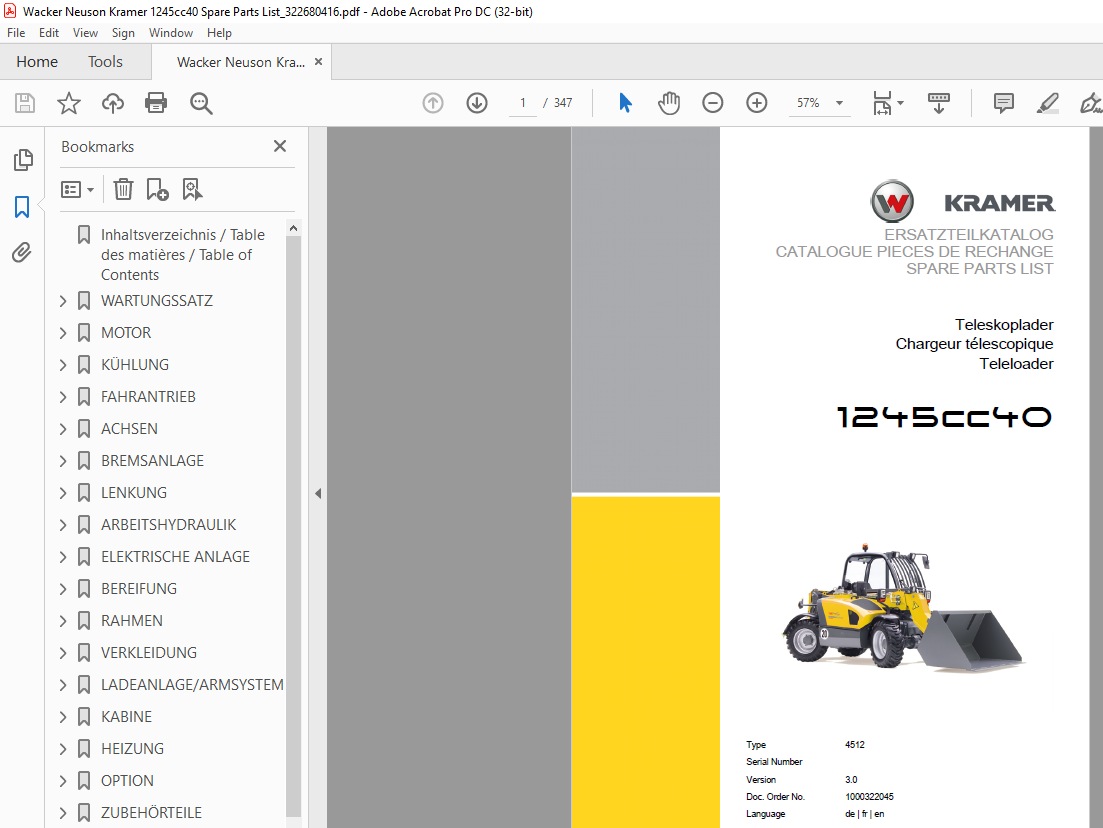Image resolution: width=1103 pixels, height=828 pixels.
Task: Click the bookmarks panel scroll up arrow
Action: [293, 228]
